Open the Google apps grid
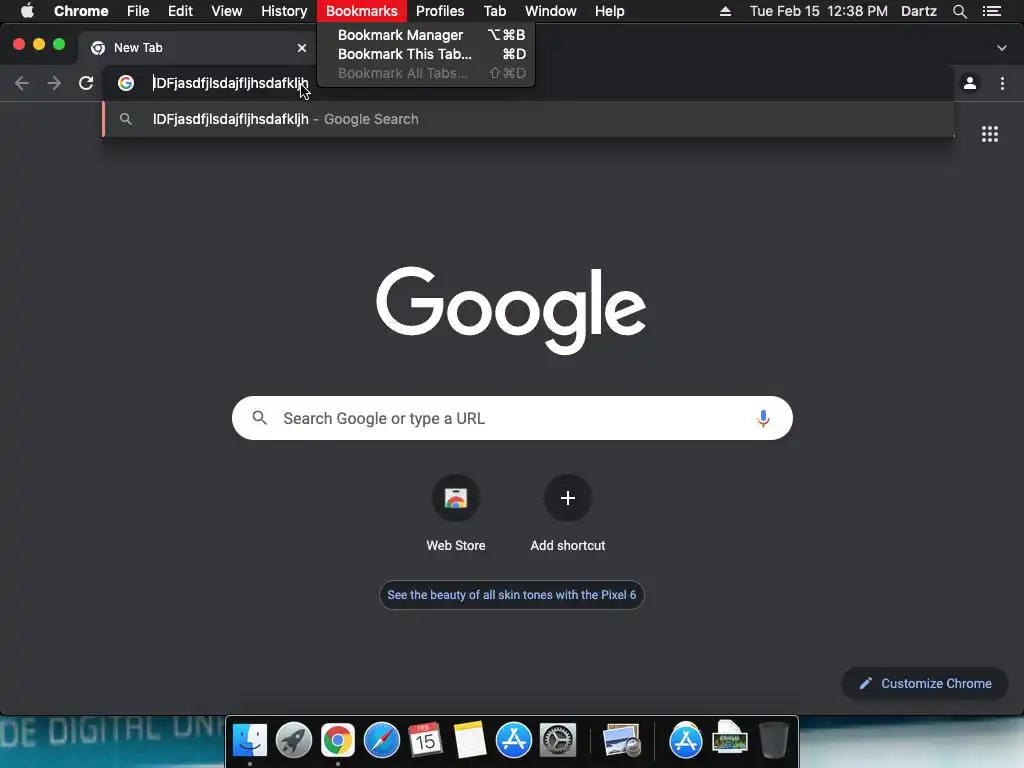1024x768 pixels. (989, 134)
